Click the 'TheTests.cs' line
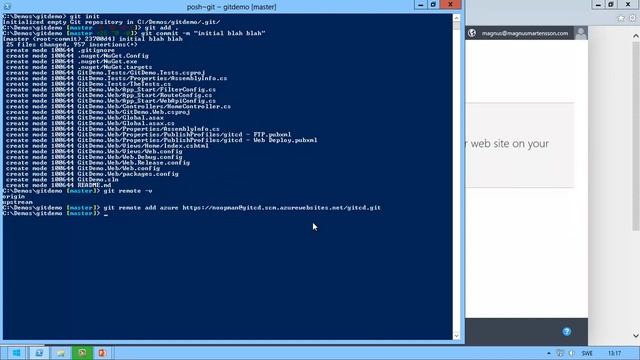Viewport: 640px width, 360px height. 88,84
